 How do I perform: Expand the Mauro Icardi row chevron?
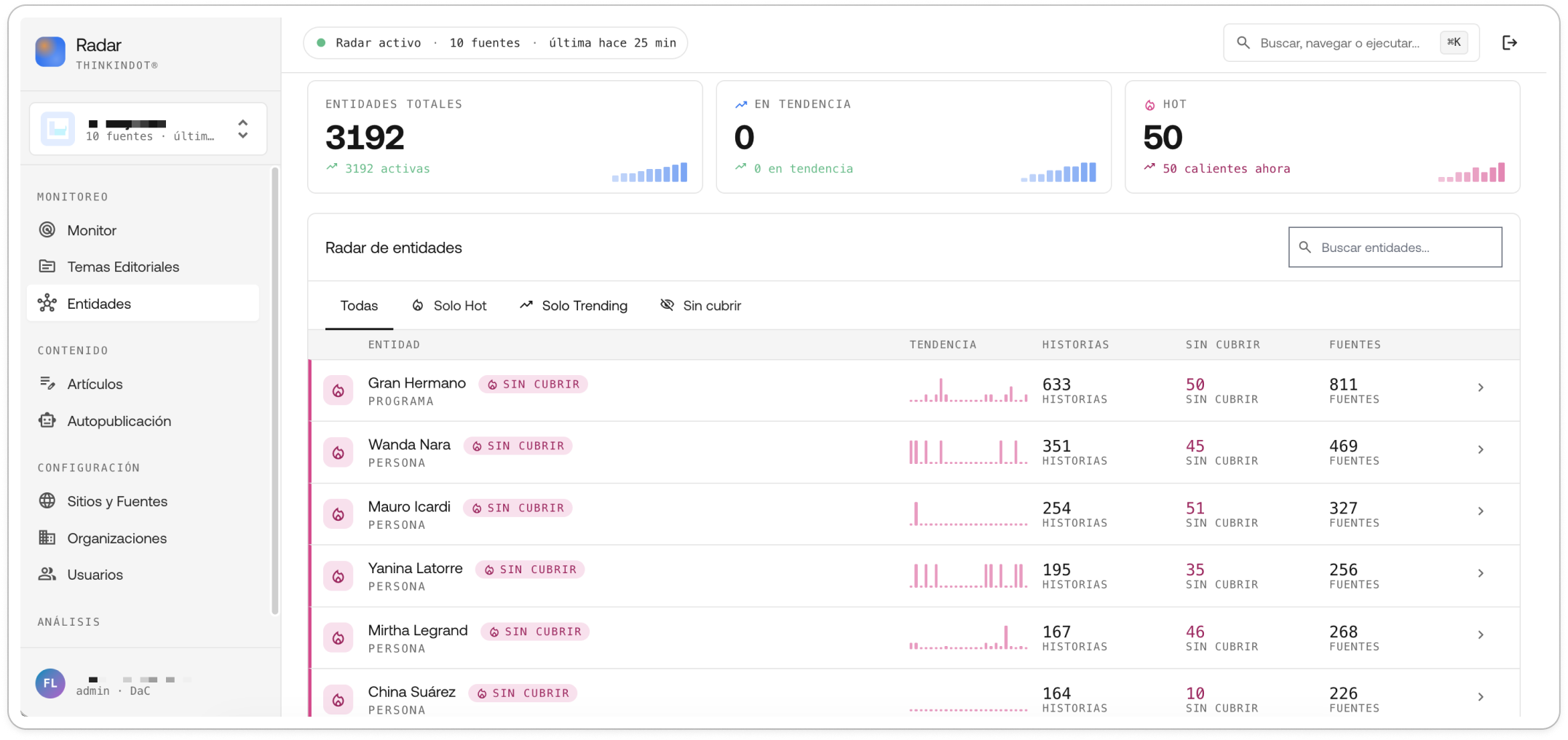click(1481, 511)
